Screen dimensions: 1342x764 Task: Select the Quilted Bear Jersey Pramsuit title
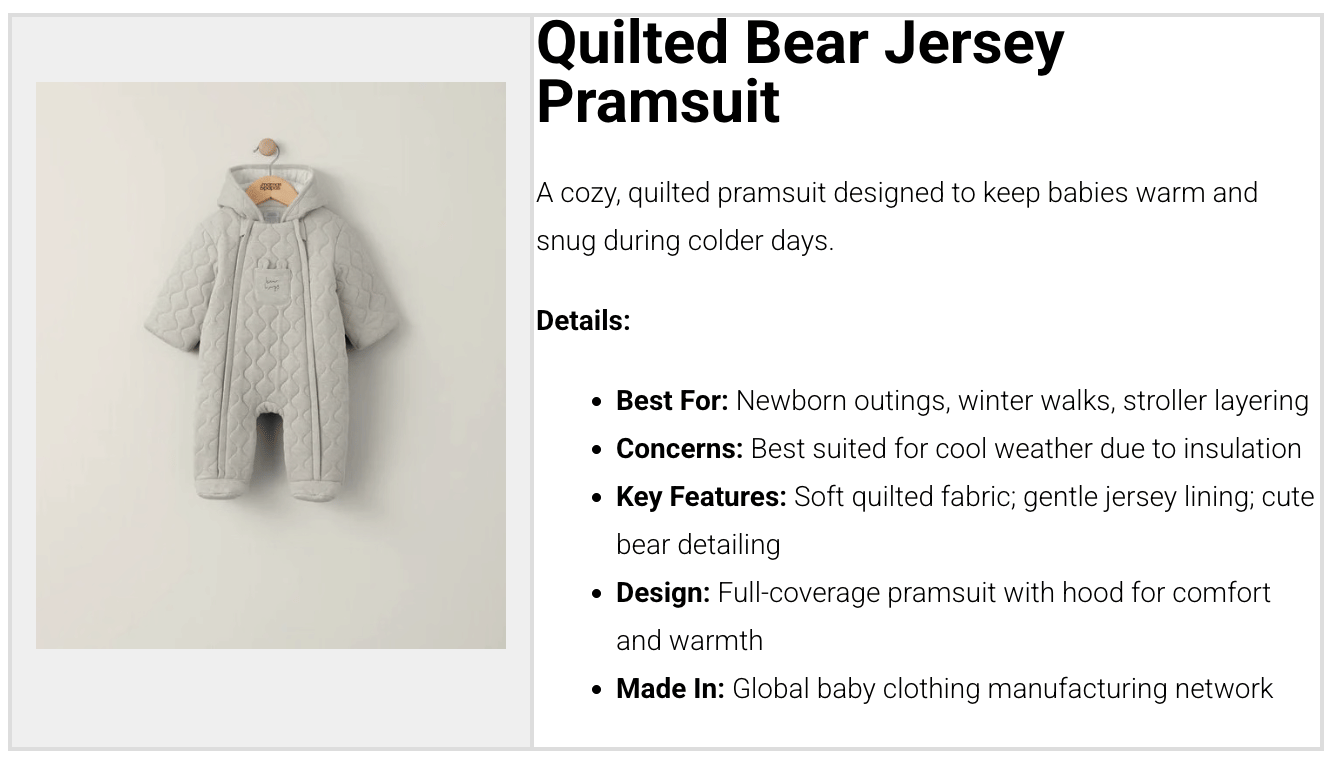800,71
